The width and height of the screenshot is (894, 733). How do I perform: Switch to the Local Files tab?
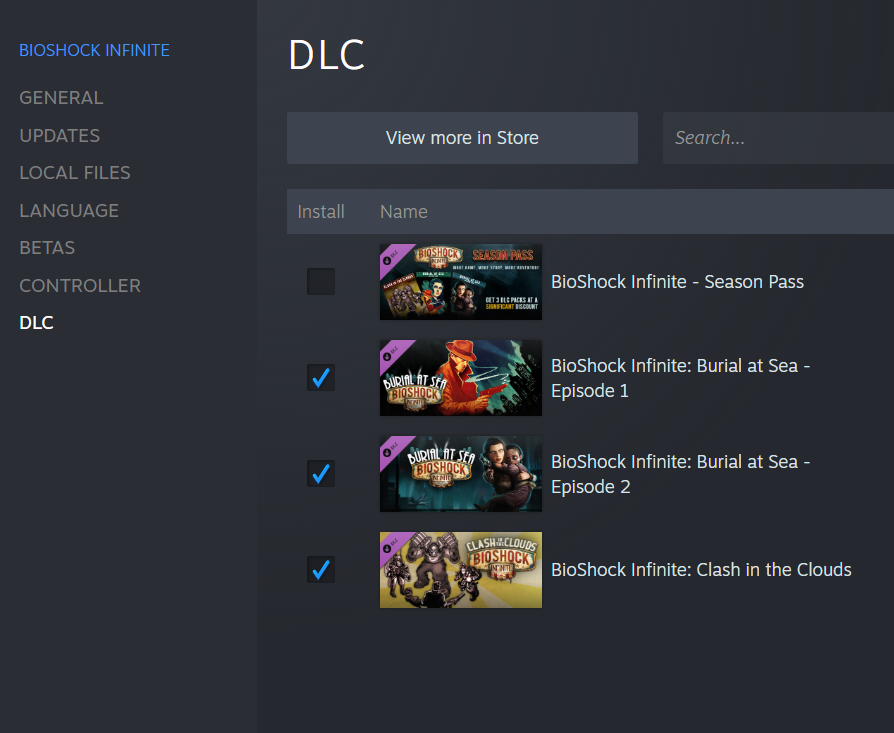(x=75, y=173)
